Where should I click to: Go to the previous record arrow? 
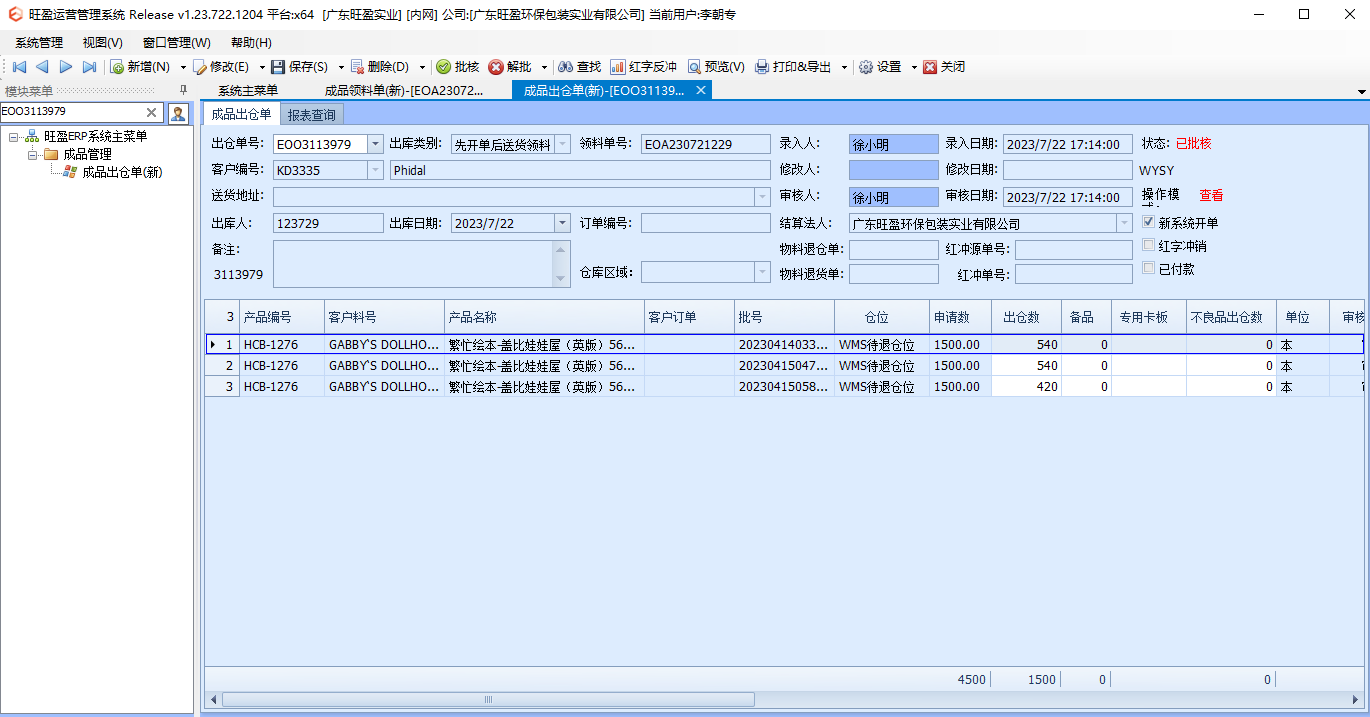42,67
